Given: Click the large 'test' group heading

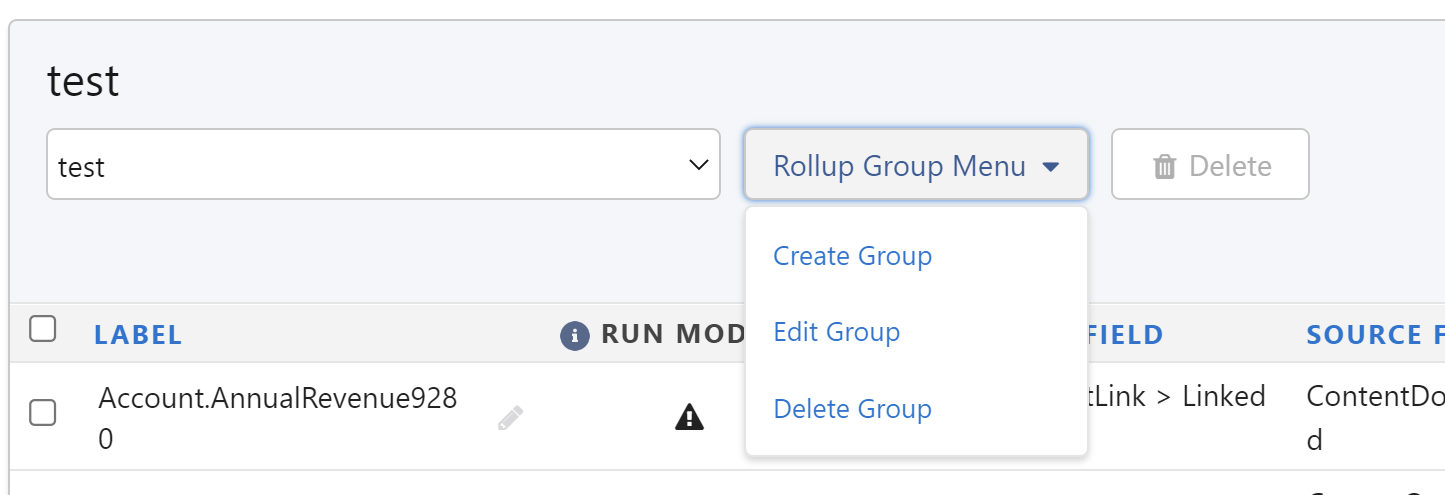Looking at the screenshot, I should (83, 81).
